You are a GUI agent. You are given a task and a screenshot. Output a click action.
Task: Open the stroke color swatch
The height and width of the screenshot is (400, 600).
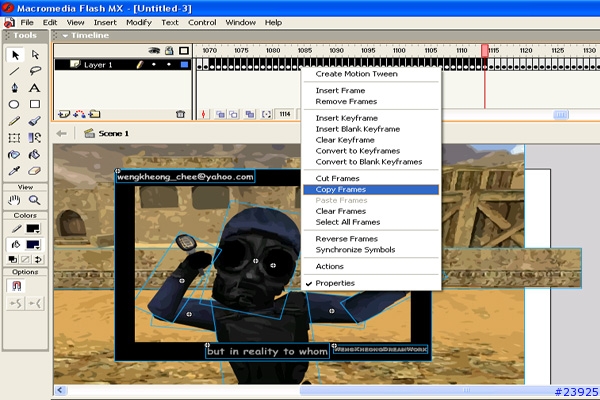point(33,229)
